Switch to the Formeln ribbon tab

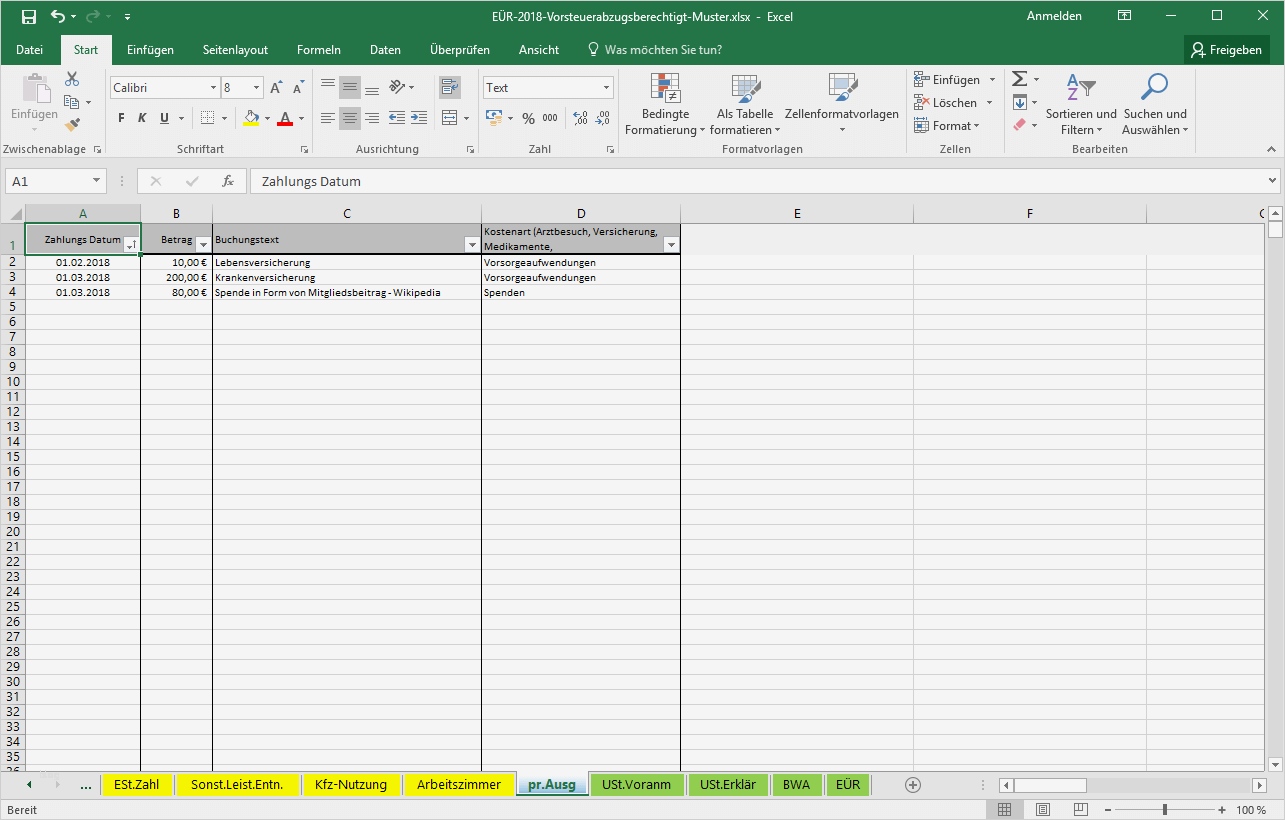(318, 49)
